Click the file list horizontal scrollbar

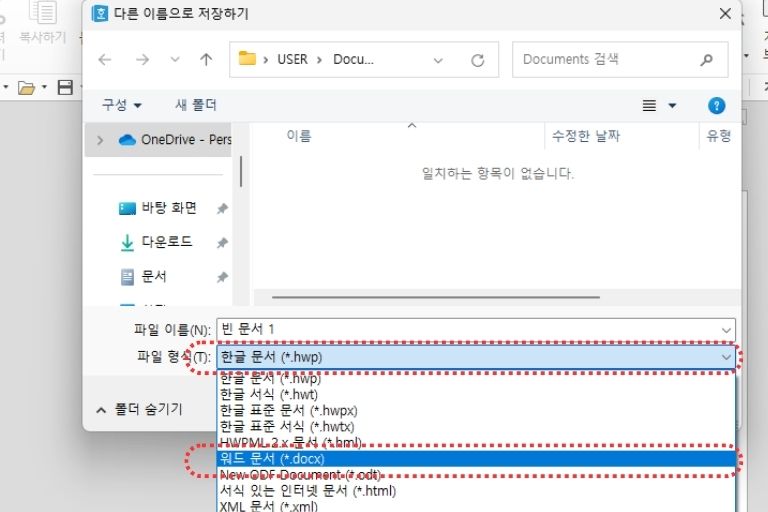(436, 297)
